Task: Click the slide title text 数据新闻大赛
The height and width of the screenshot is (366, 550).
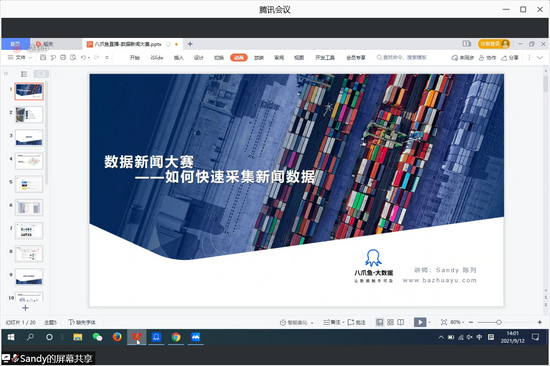Action: (x=149, y=162)
